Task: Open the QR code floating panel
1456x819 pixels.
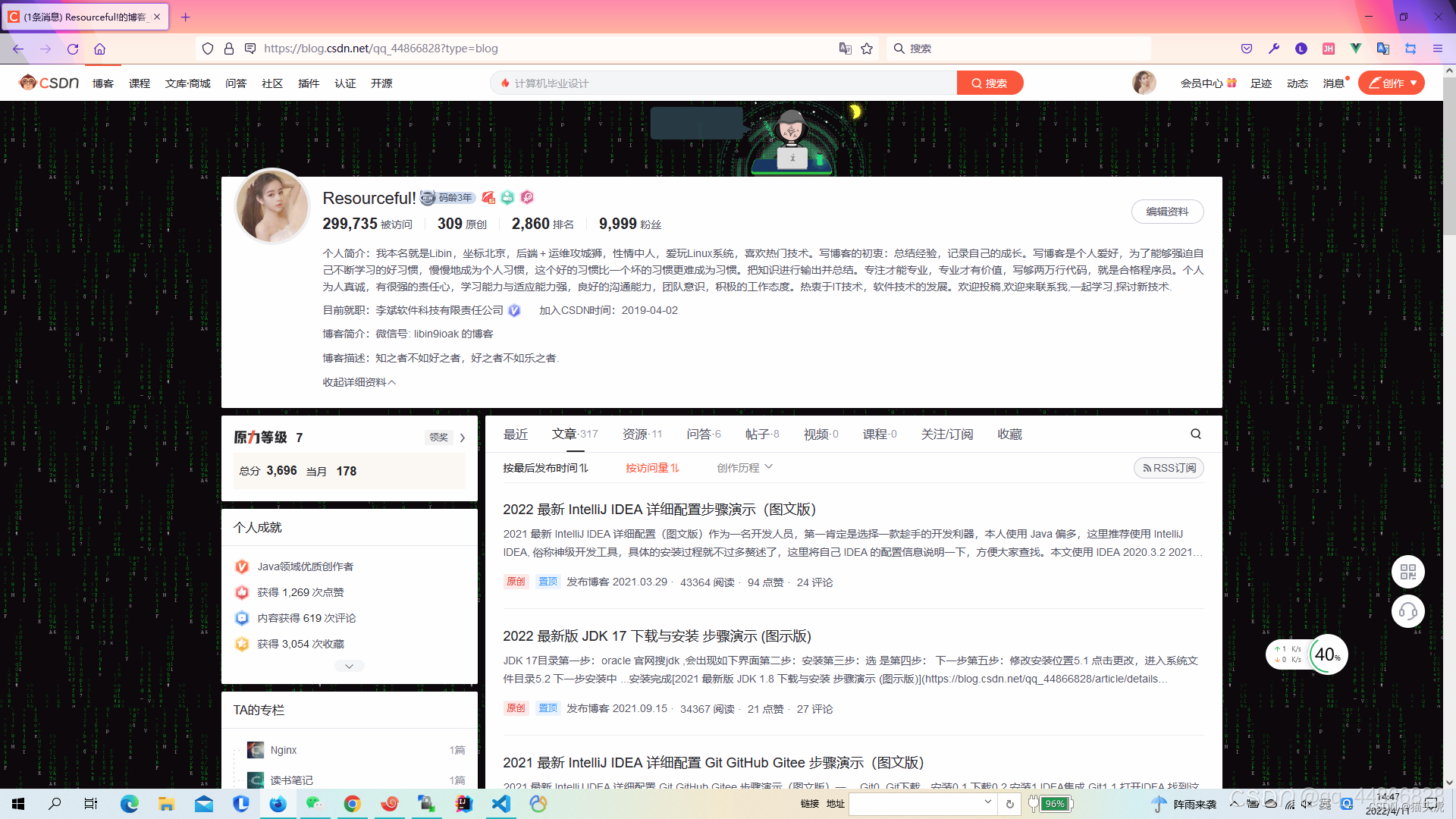Action: 1408,572
